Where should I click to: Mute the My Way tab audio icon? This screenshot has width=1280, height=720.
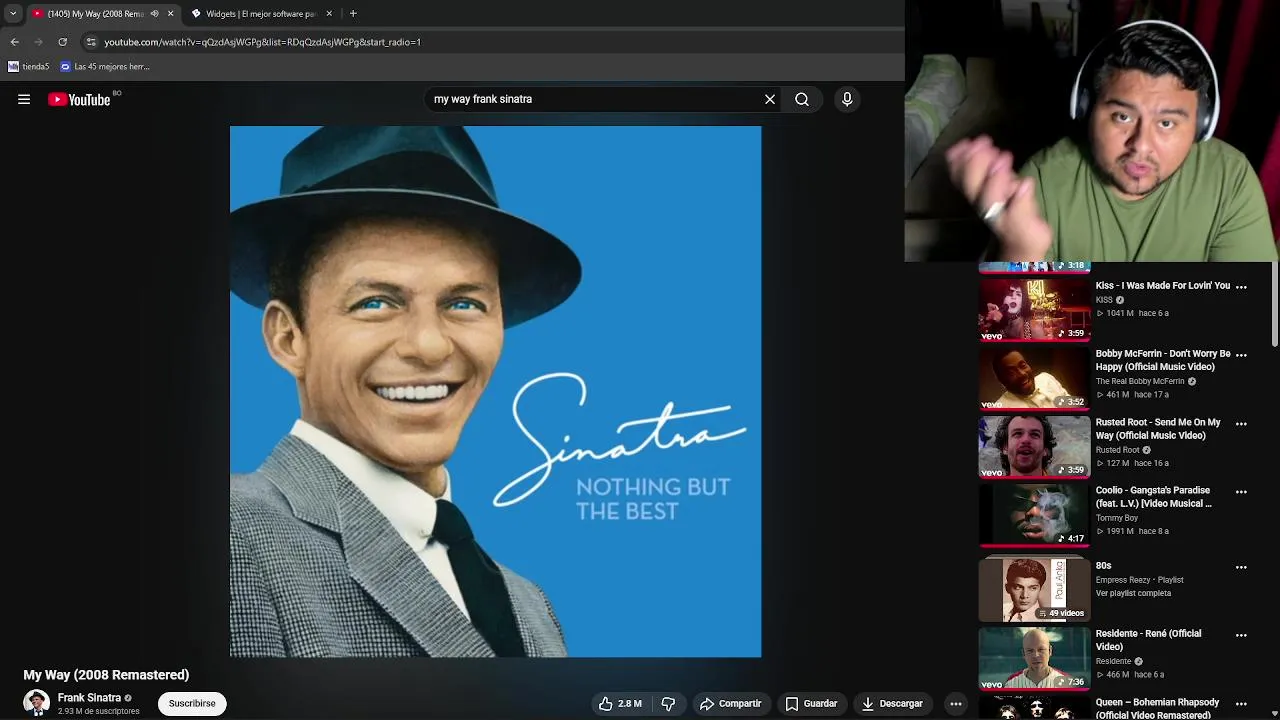154,14
